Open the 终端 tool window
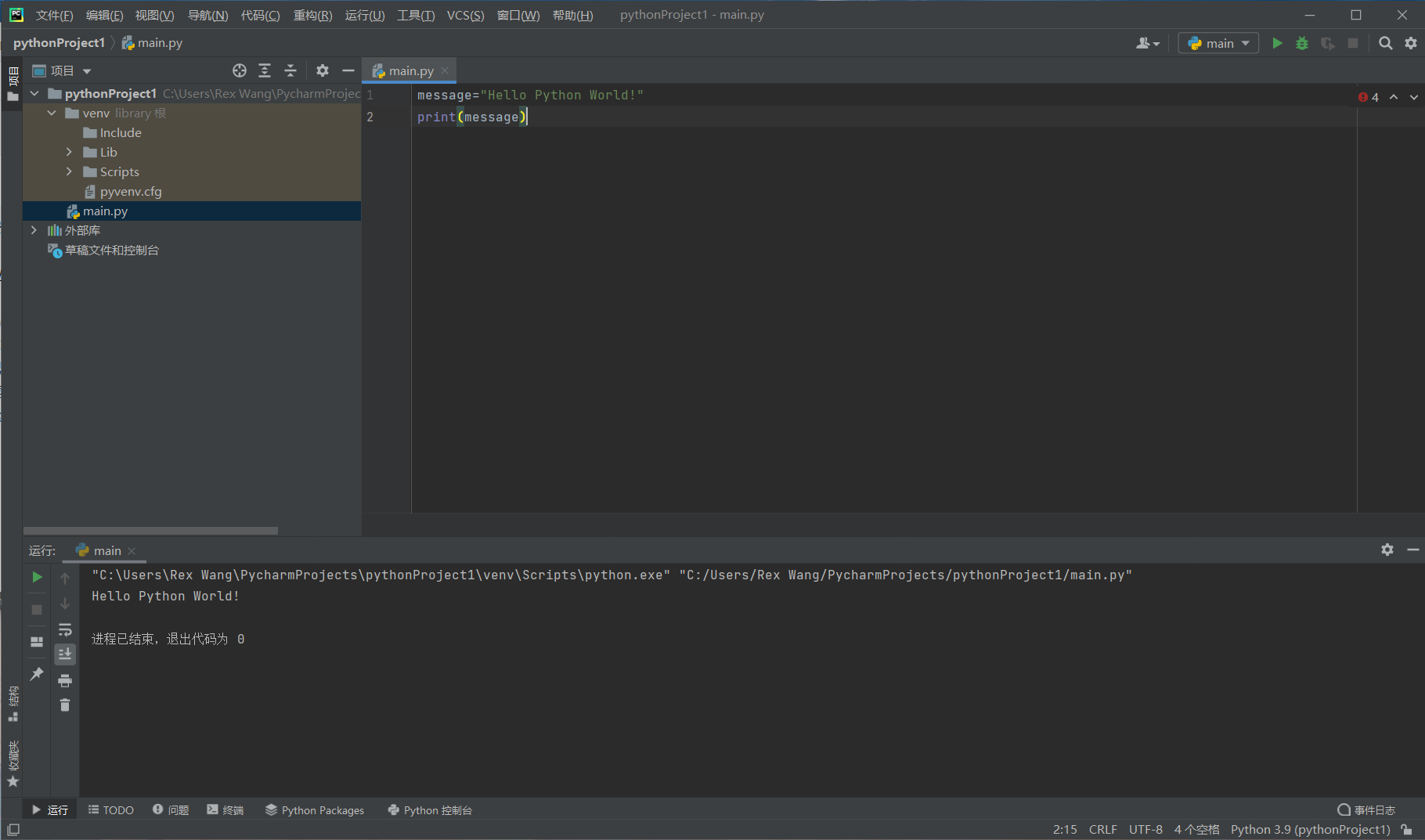Screen dimensions: 1425x840 pyautogui.click(x=225, y=810)
